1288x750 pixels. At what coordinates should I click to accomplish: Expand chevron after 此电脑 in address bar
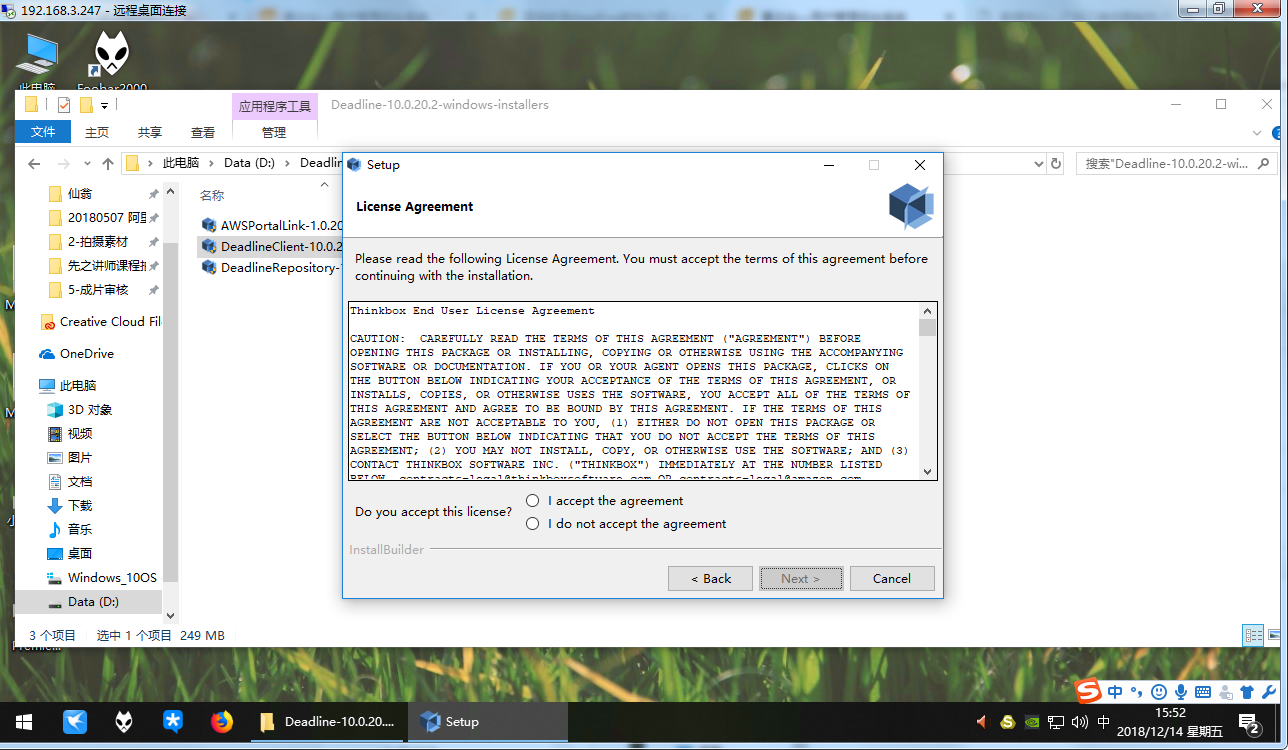[211, 163]
